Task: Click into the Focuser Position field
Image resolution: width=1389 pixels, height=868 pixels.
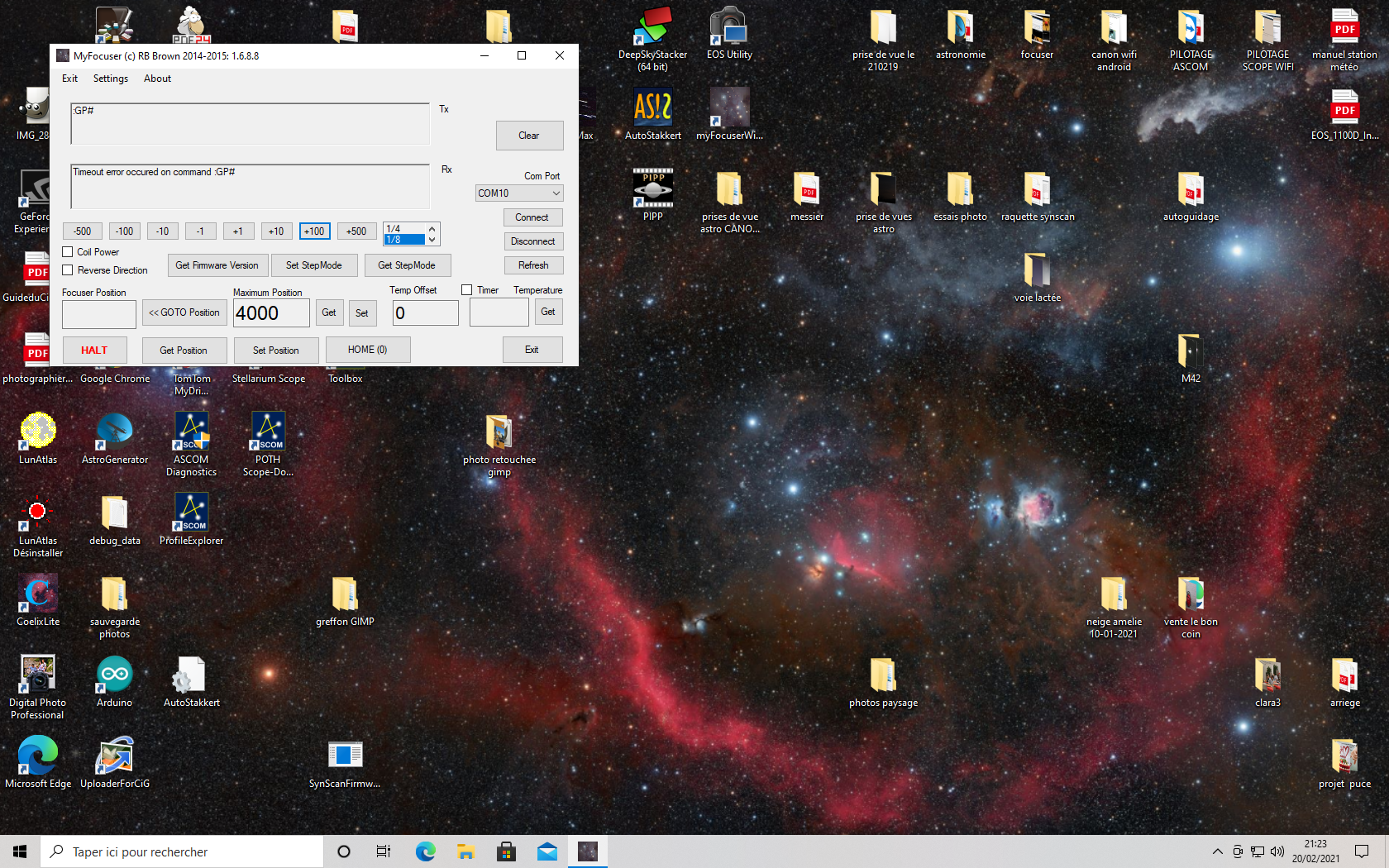Action: [99, 314]
